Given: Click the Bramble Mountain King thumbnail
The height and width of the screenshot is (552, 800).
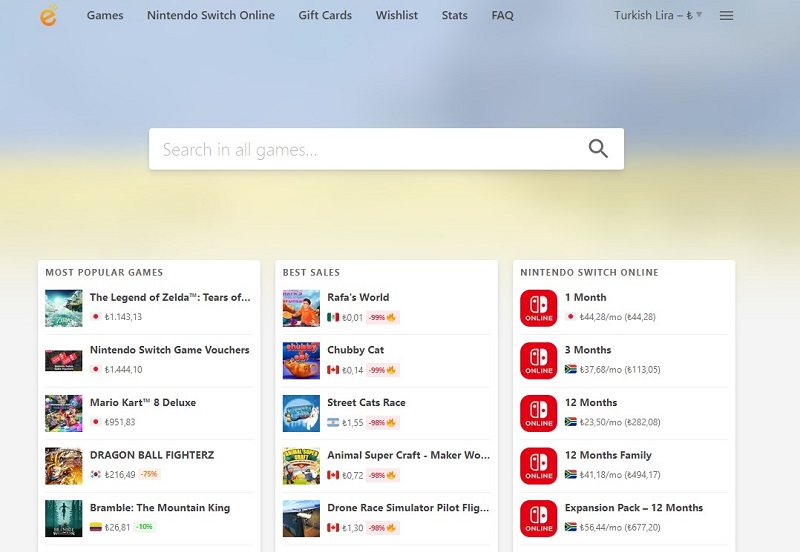Looking at the screenshot, I should [64, 518].
